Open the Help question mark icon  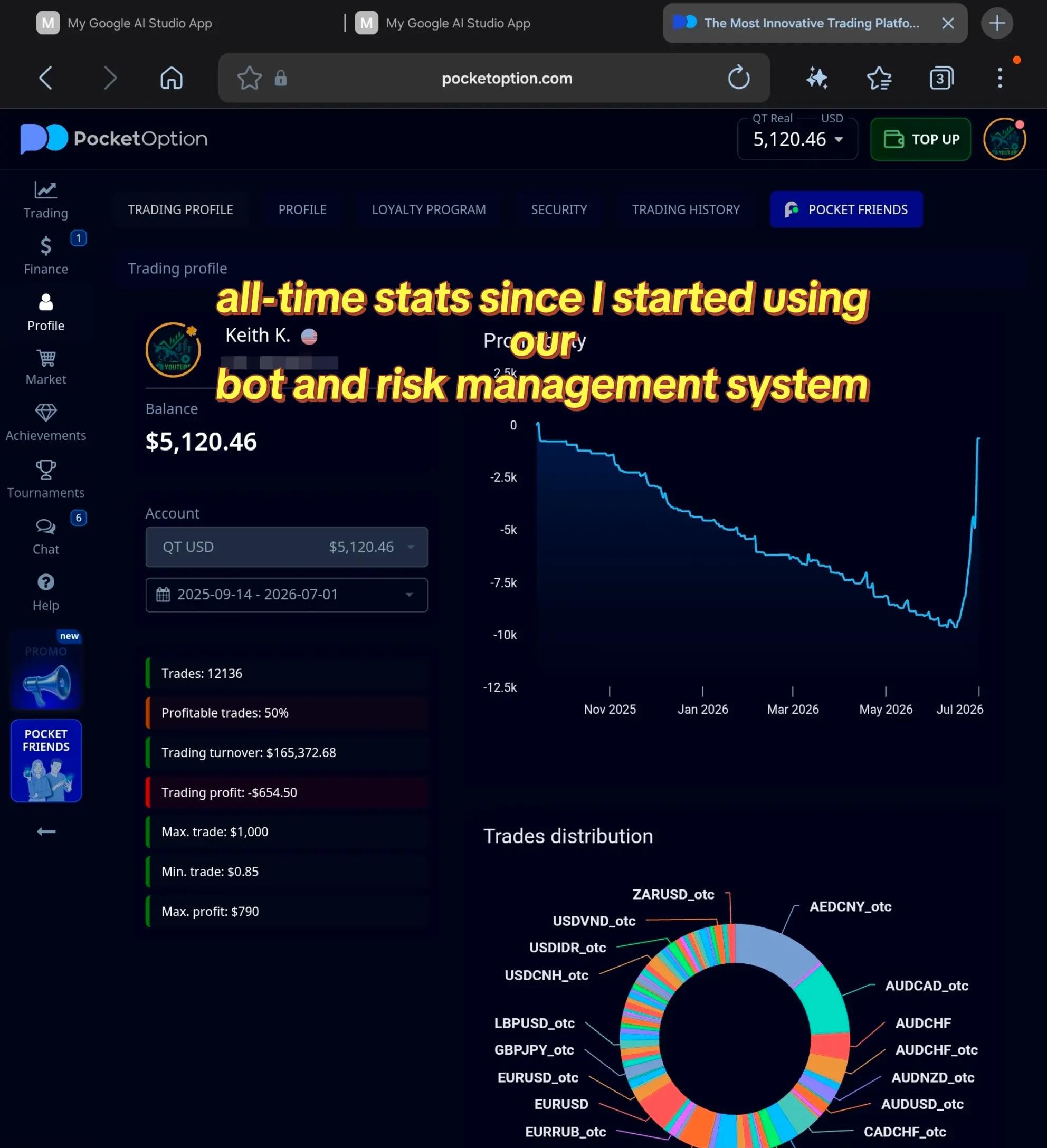pos(45,582)
